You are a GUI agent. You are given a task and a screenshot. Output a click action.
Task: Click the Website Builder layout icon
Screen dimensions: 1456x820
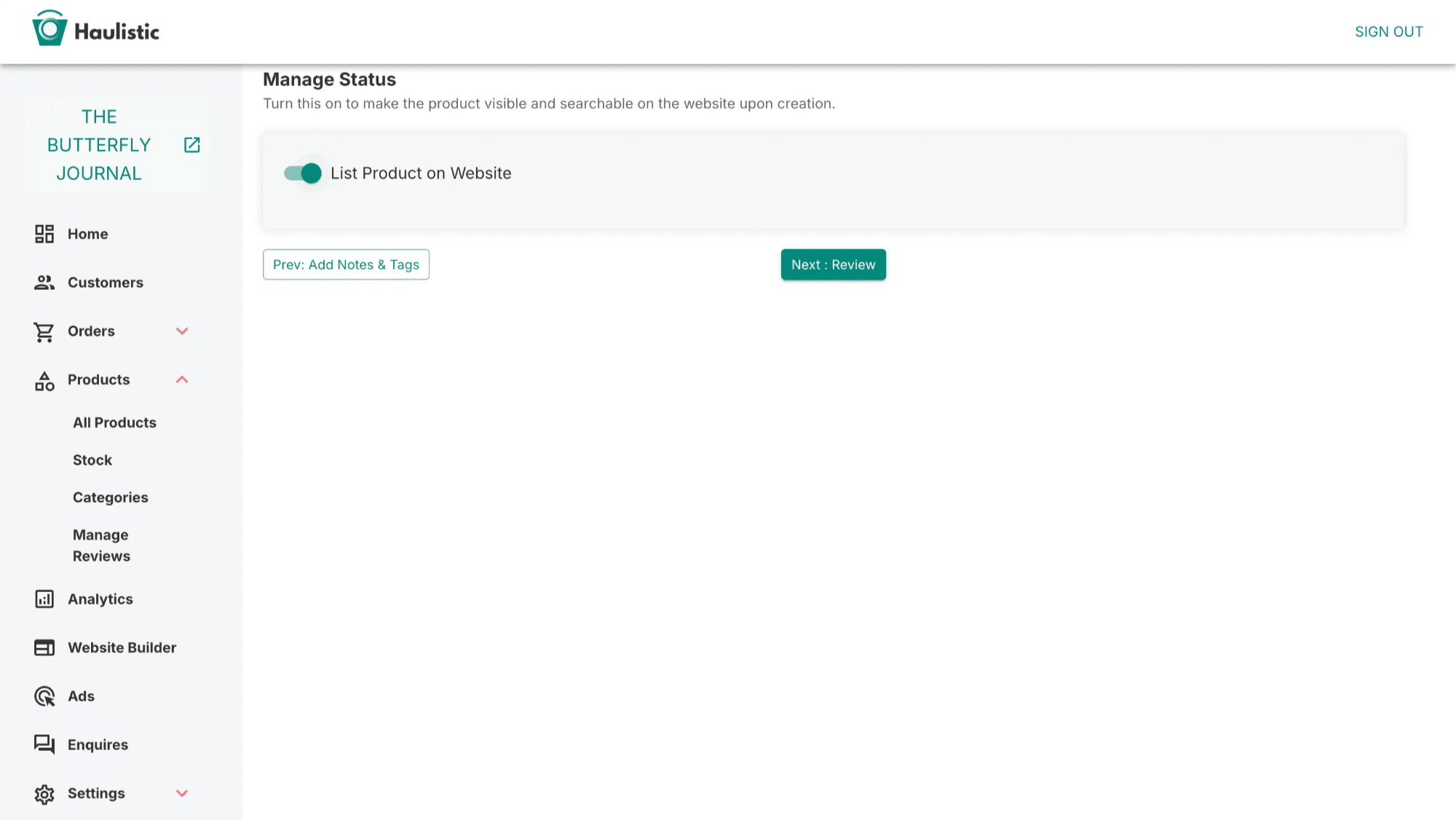44,647
